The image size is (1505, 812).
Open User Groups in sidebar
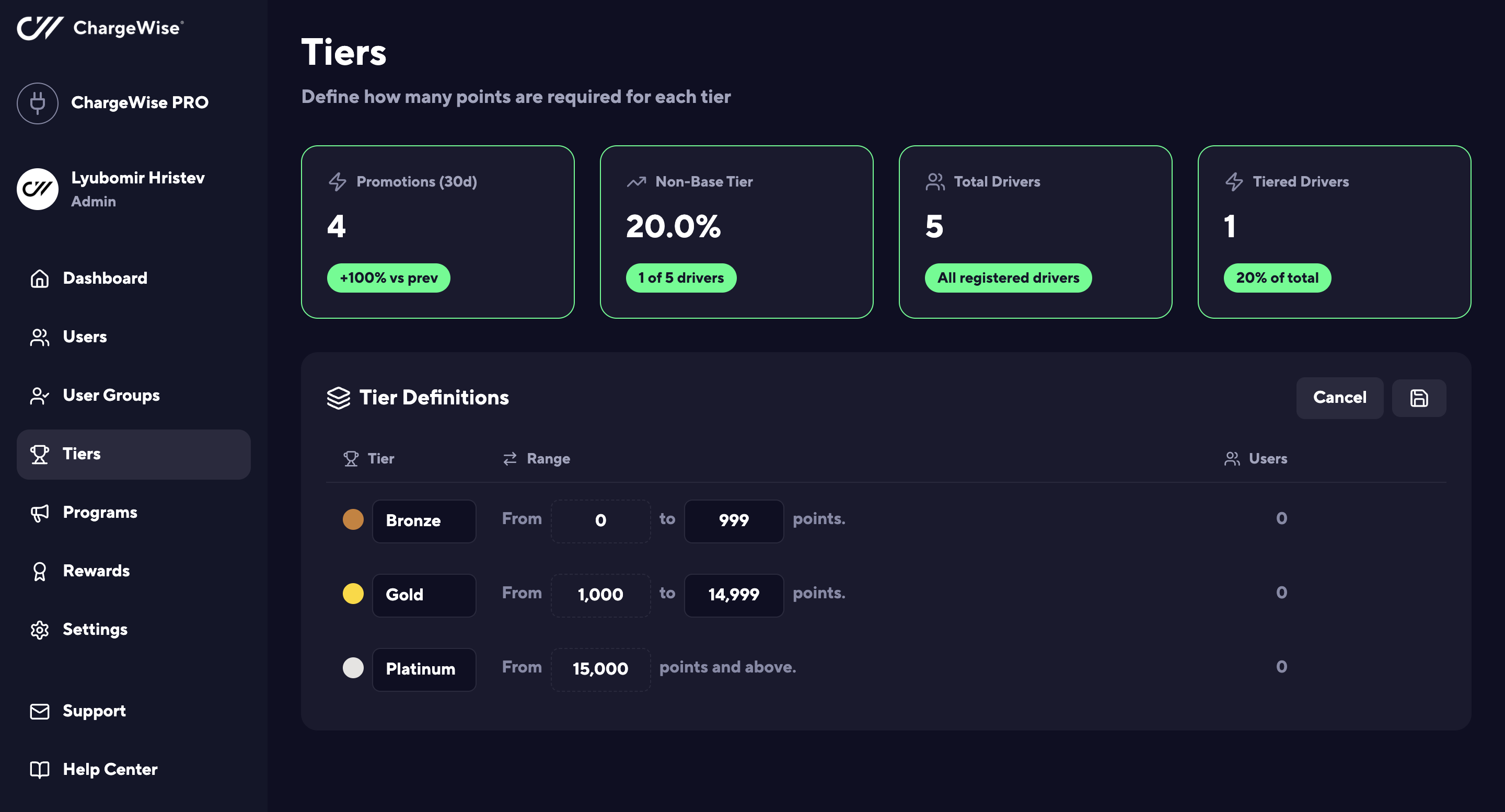pyautogui.click(x=111, y=396)
